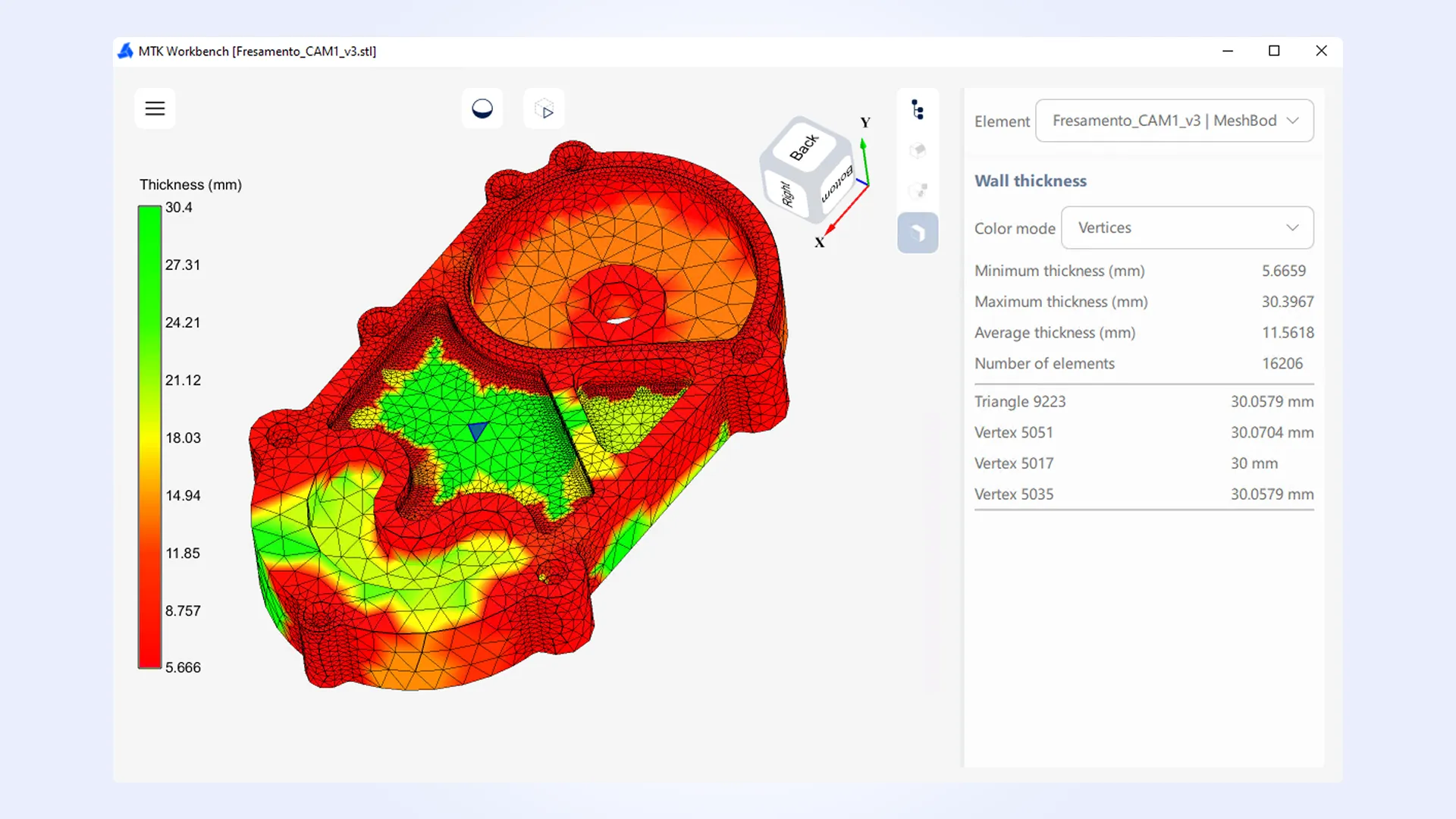Image resolution: width=1456 pixels, height=819 pixels.
Task: Change Color mode from Vertices option
Action: (1186, 227)
